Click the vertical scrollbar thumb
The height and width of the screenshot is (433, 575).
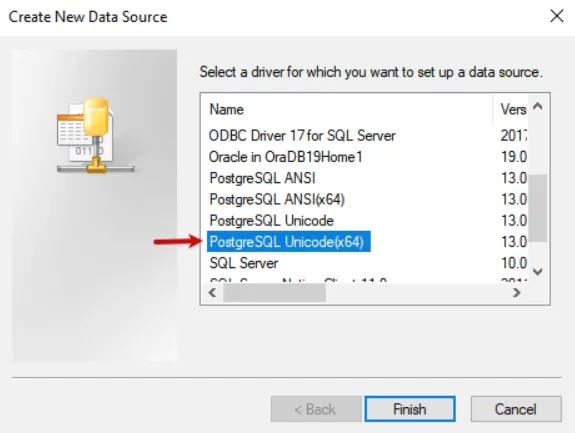[538, 208]
